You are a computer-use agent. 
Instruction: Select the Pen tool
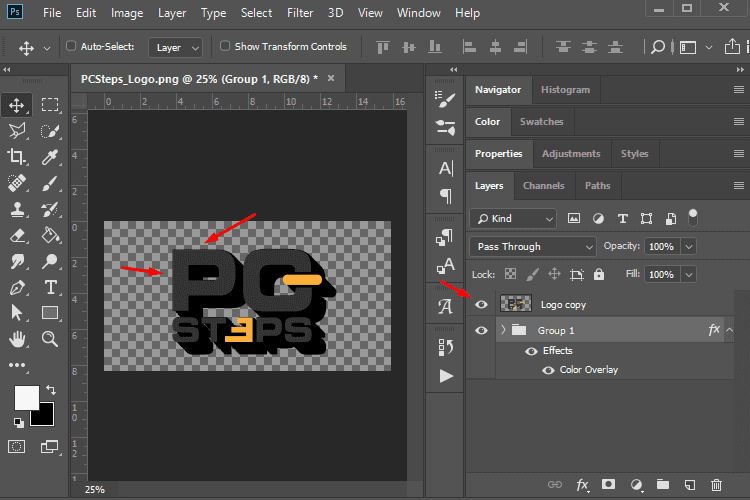17,288
